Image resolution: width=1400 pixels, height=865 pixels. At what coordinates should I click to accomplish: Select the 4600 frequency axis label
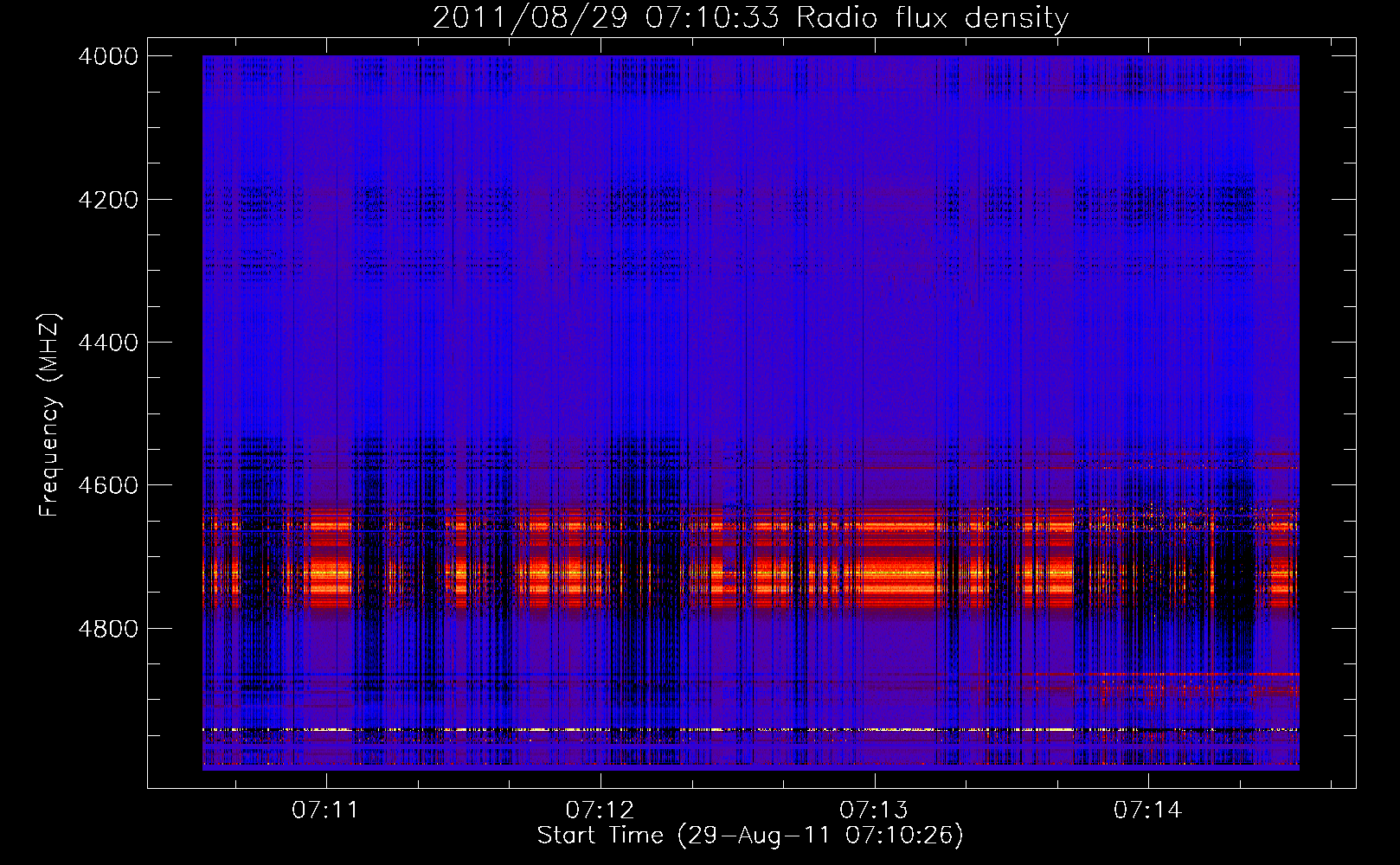[x=108, y=485]
